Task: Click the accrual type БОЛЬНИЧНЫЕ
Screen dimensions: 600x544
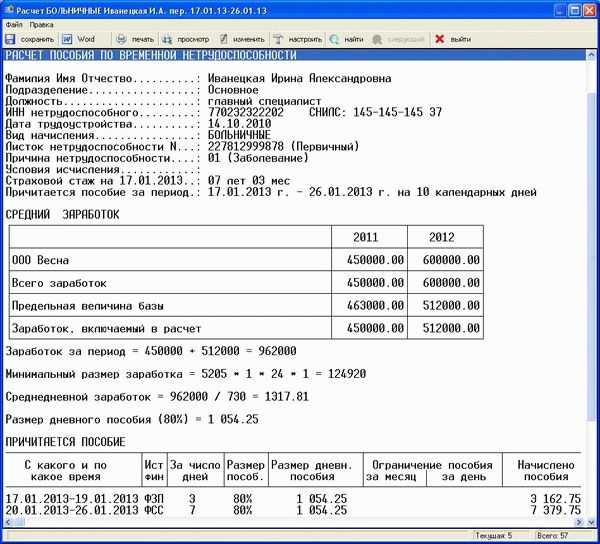Action: point(240,135)
